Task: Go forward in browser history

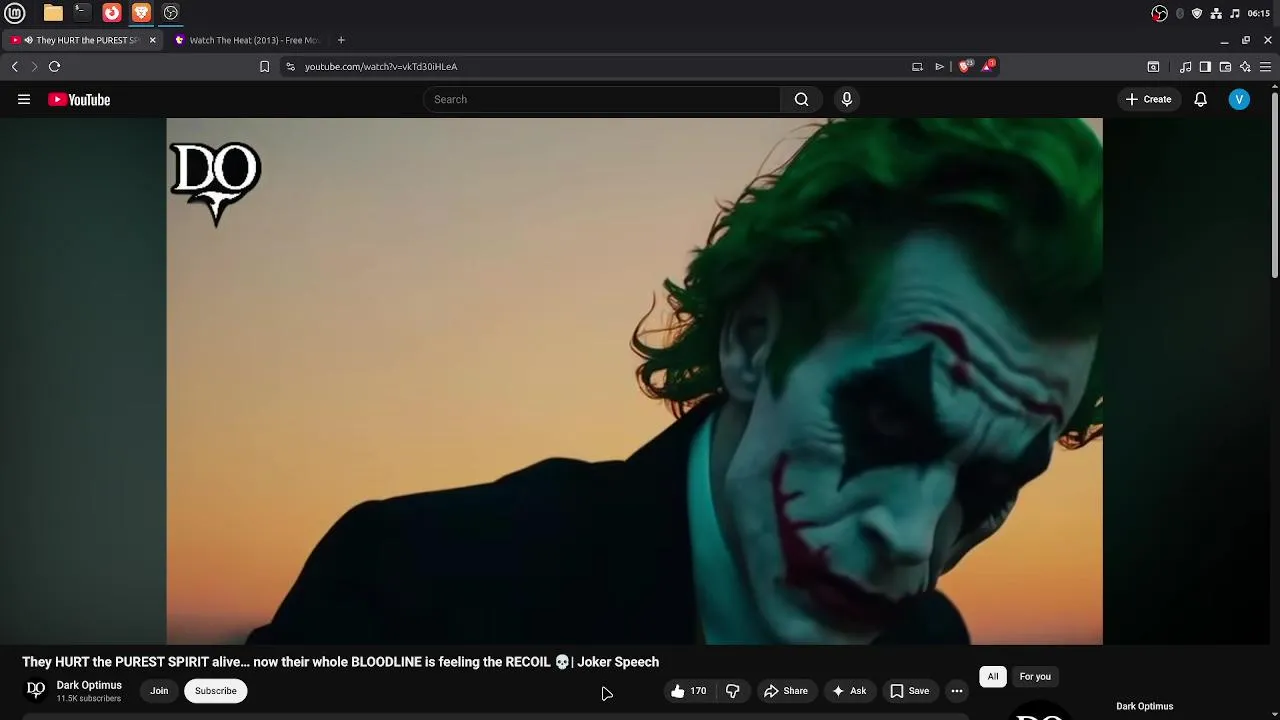Action: click(x=34, y=66)
